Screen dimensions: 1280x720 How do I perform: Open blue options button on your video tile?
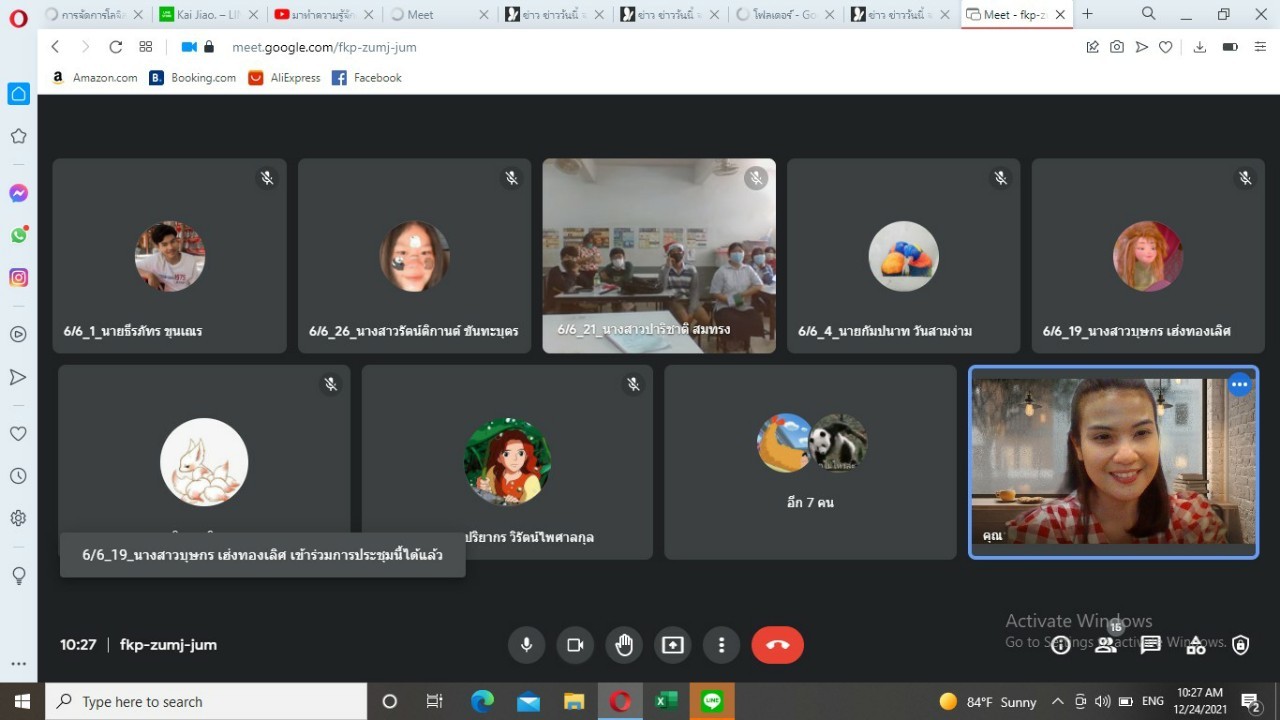(x=1239, y=384)
